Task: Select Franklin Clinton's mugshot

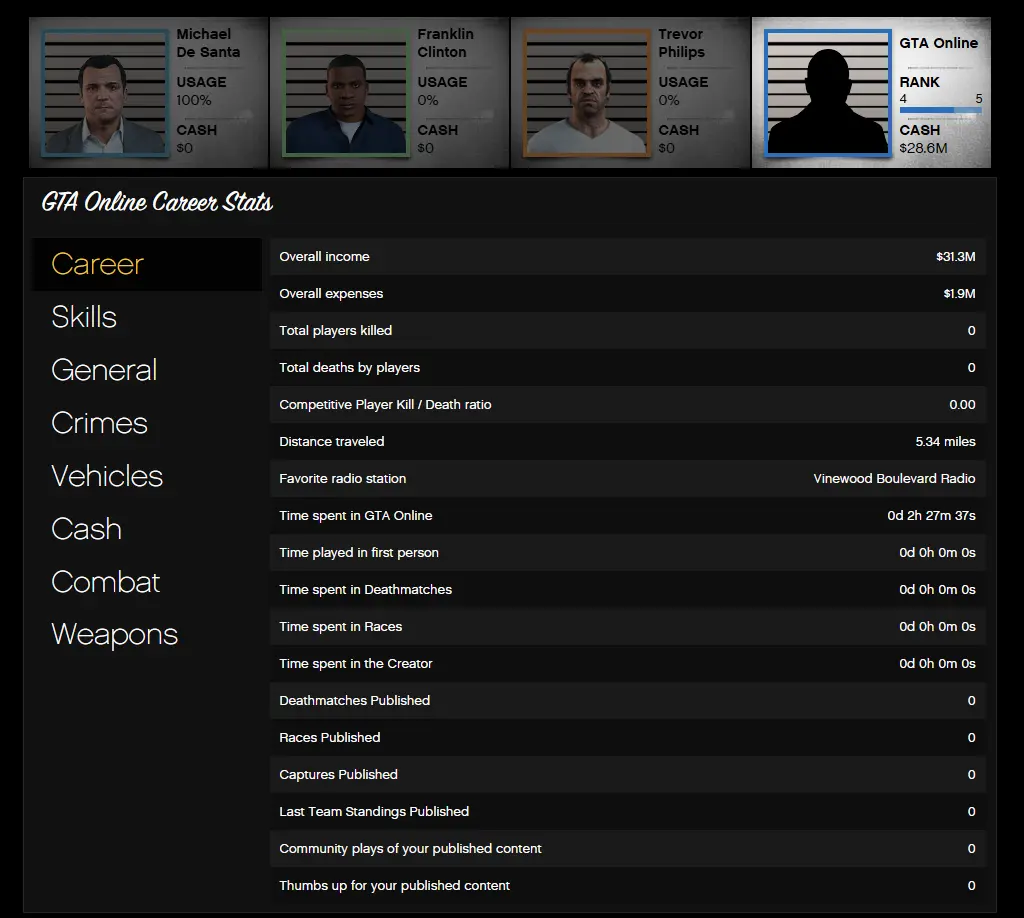Action: click(x=345, y=93)
